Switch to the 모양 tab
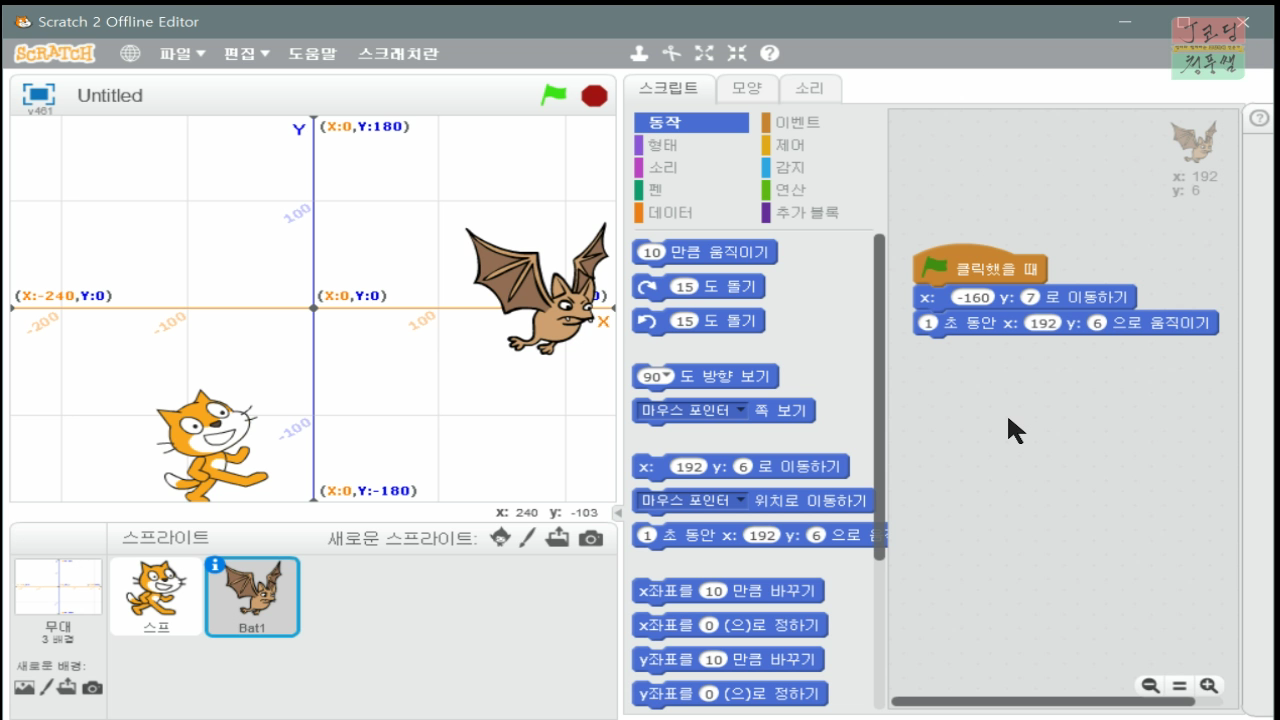The height and width of the screenshot is (720, 1280). click(x=747, y=88)
